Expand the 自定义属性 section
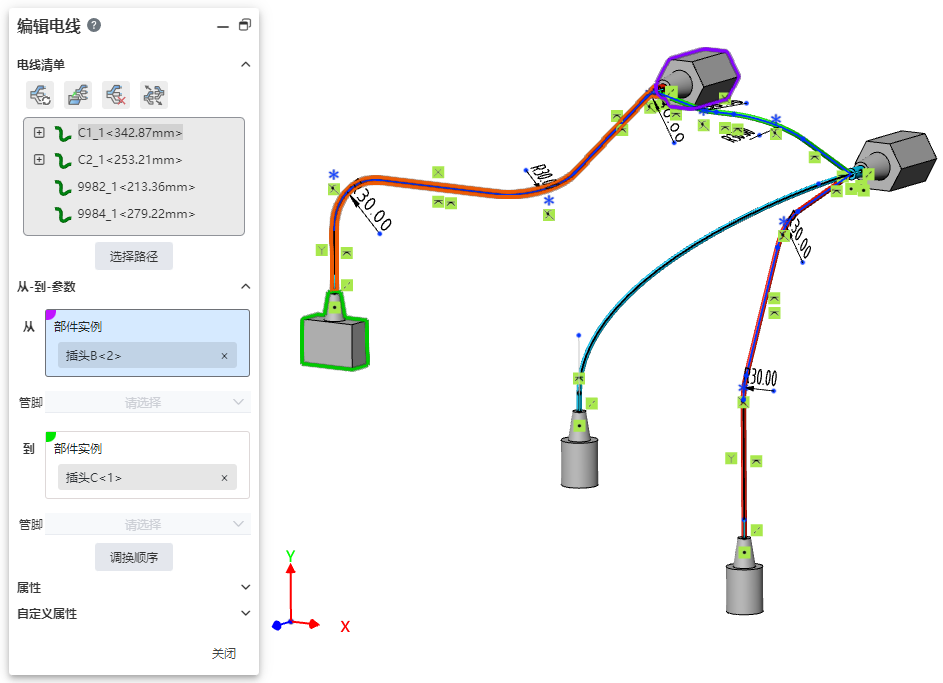Screen dimensions: 943x683 click(245, 613)
